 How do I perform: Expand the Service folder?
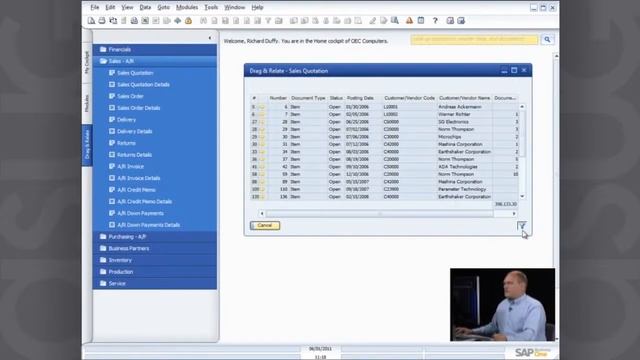(155, 283)
